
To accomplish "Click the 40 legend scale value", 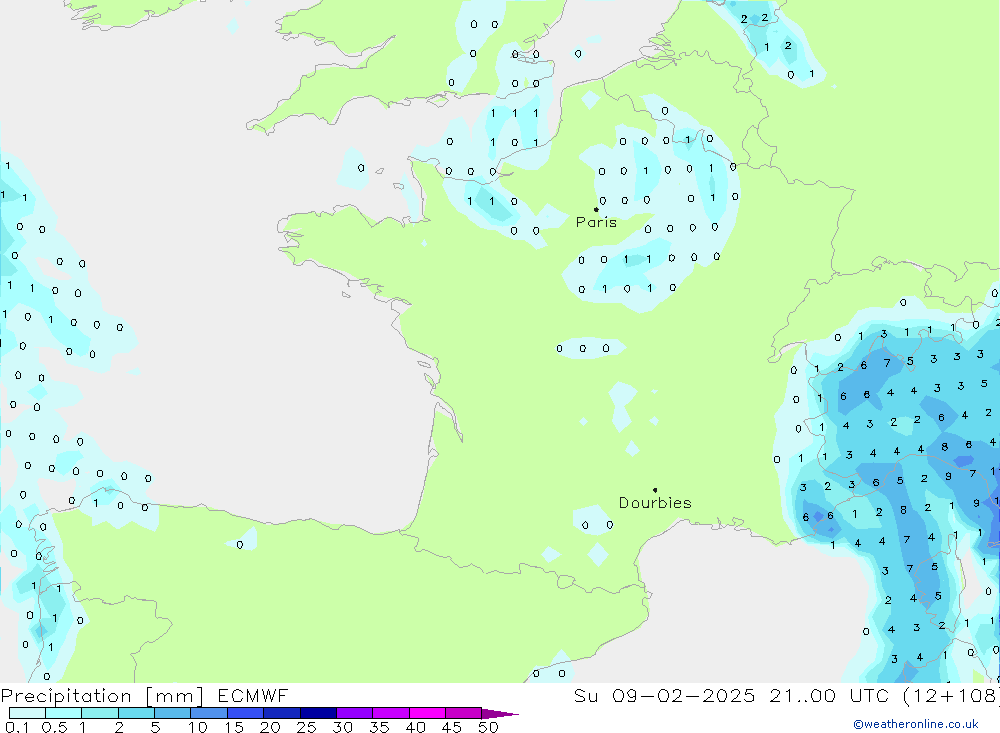I will 416,727.
